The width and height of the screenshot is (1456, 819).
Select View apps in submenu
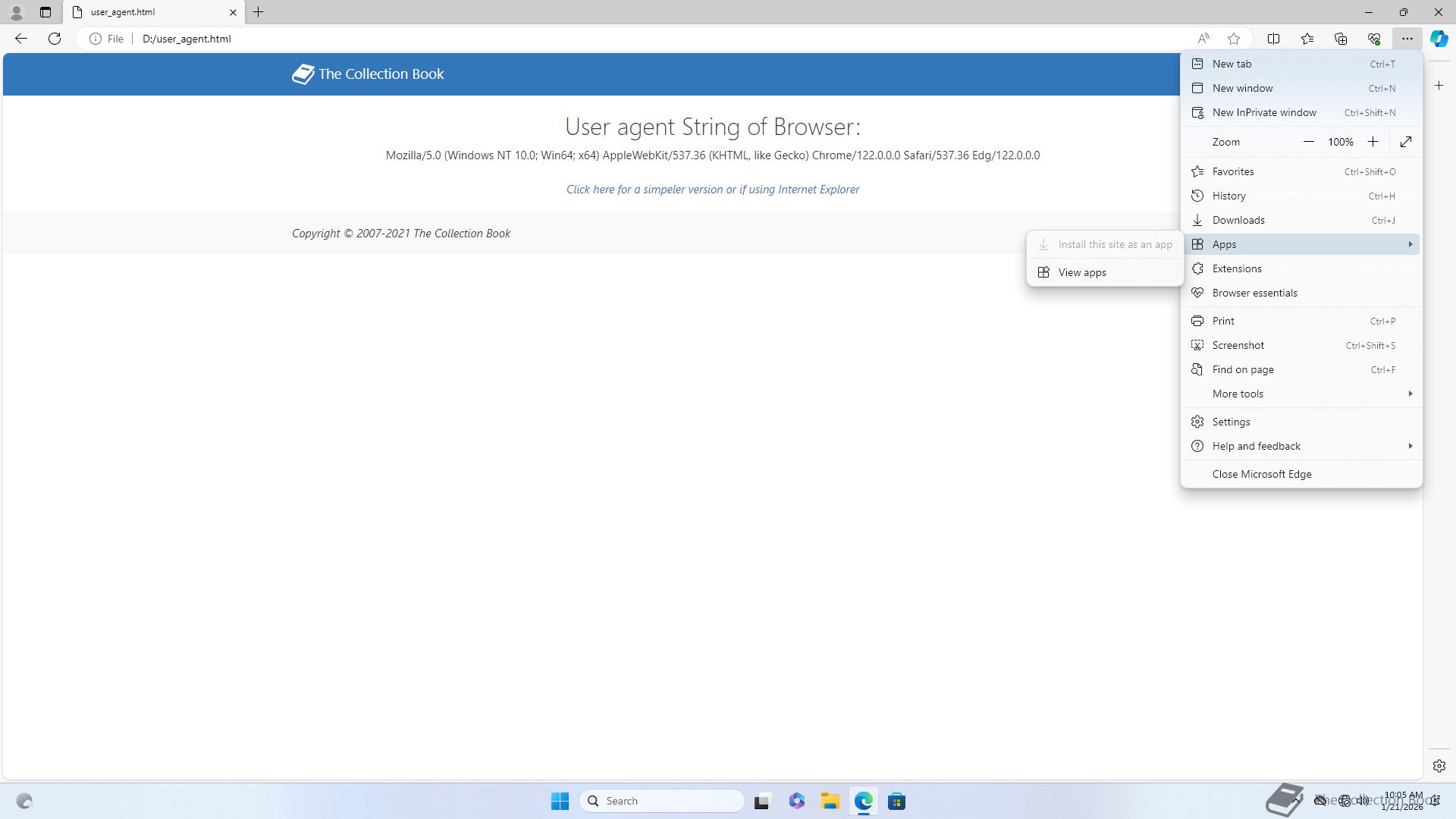(x=1082, y=272)
